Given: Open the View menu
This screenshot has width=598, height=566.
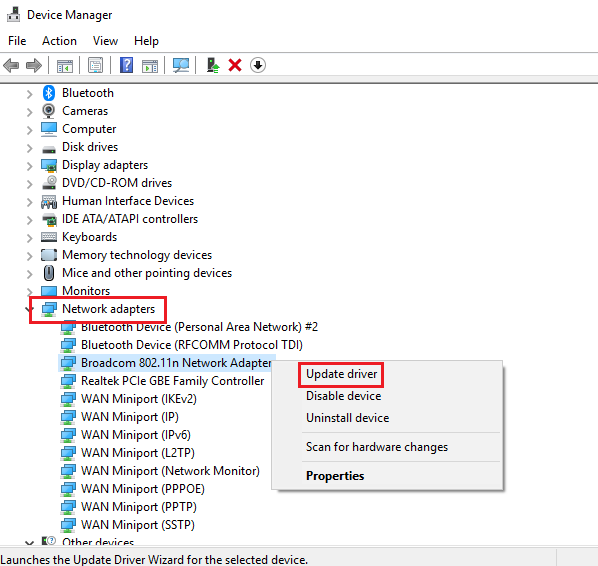Looking at the screenshot, I should tap(105, 41).
